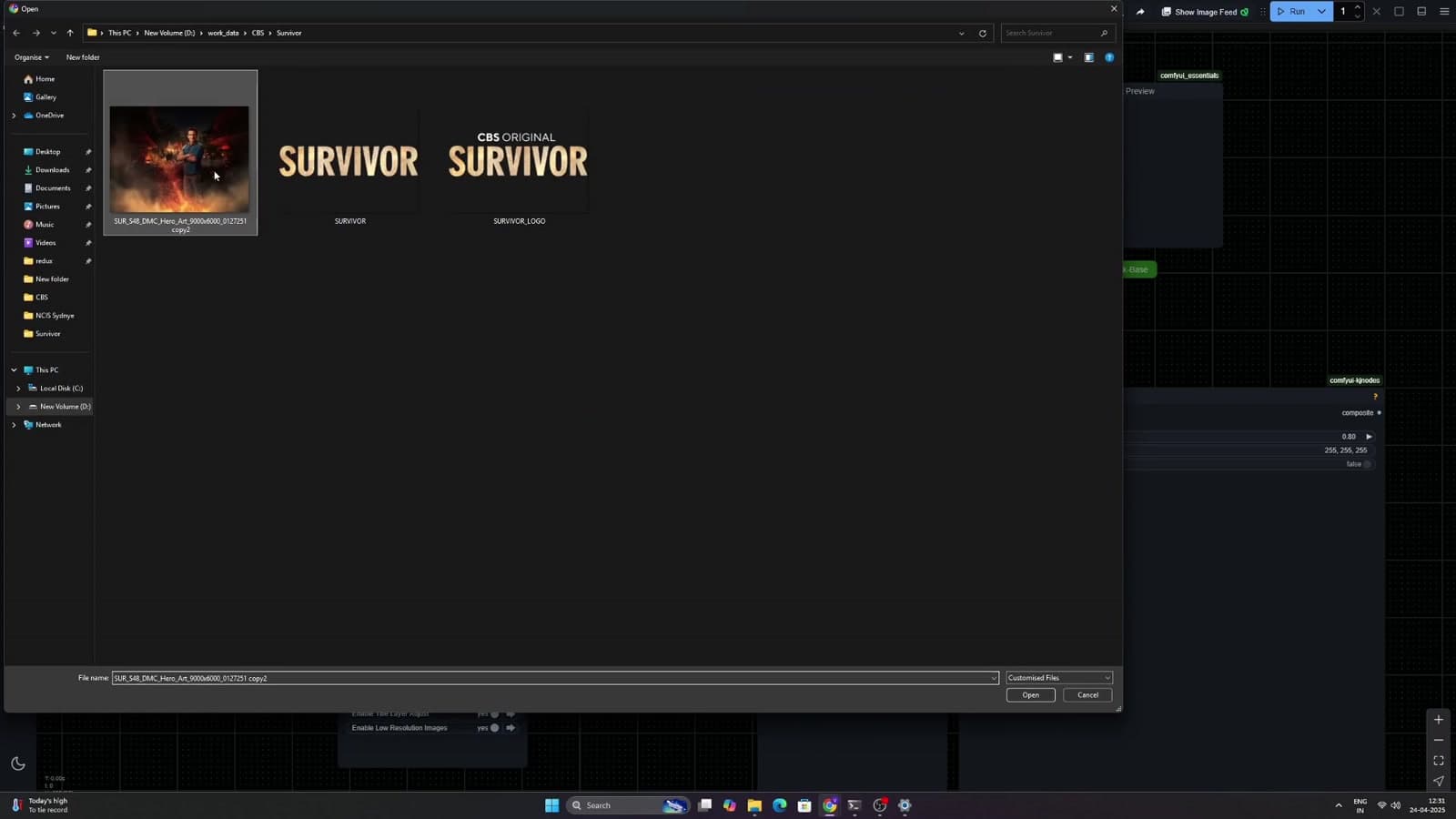Expand the address bar history dropdown
This screenshot has height=819, width=1456.
962,33
